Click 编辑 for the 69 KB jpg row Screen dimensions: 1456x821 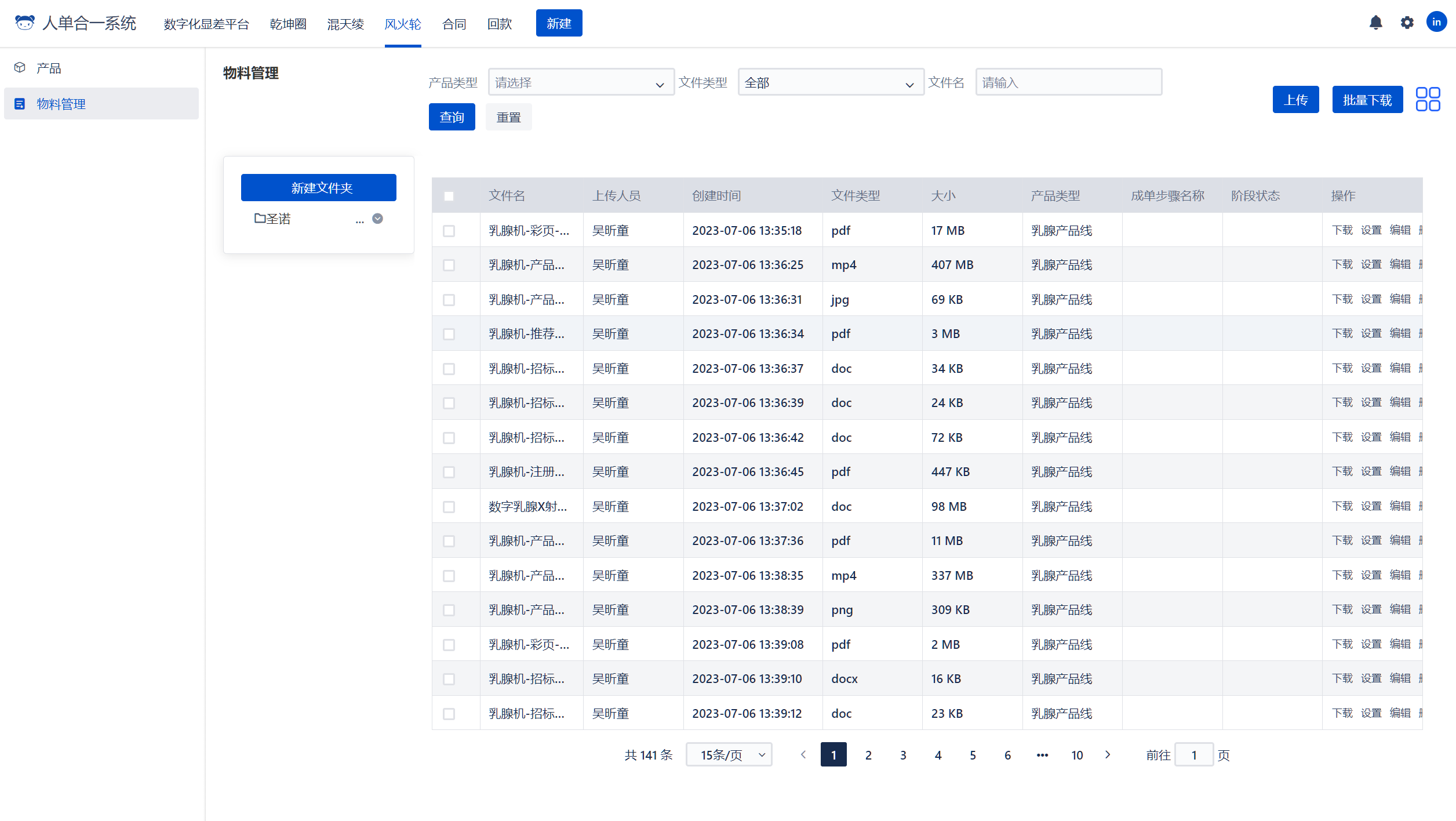pos(1400,299)
